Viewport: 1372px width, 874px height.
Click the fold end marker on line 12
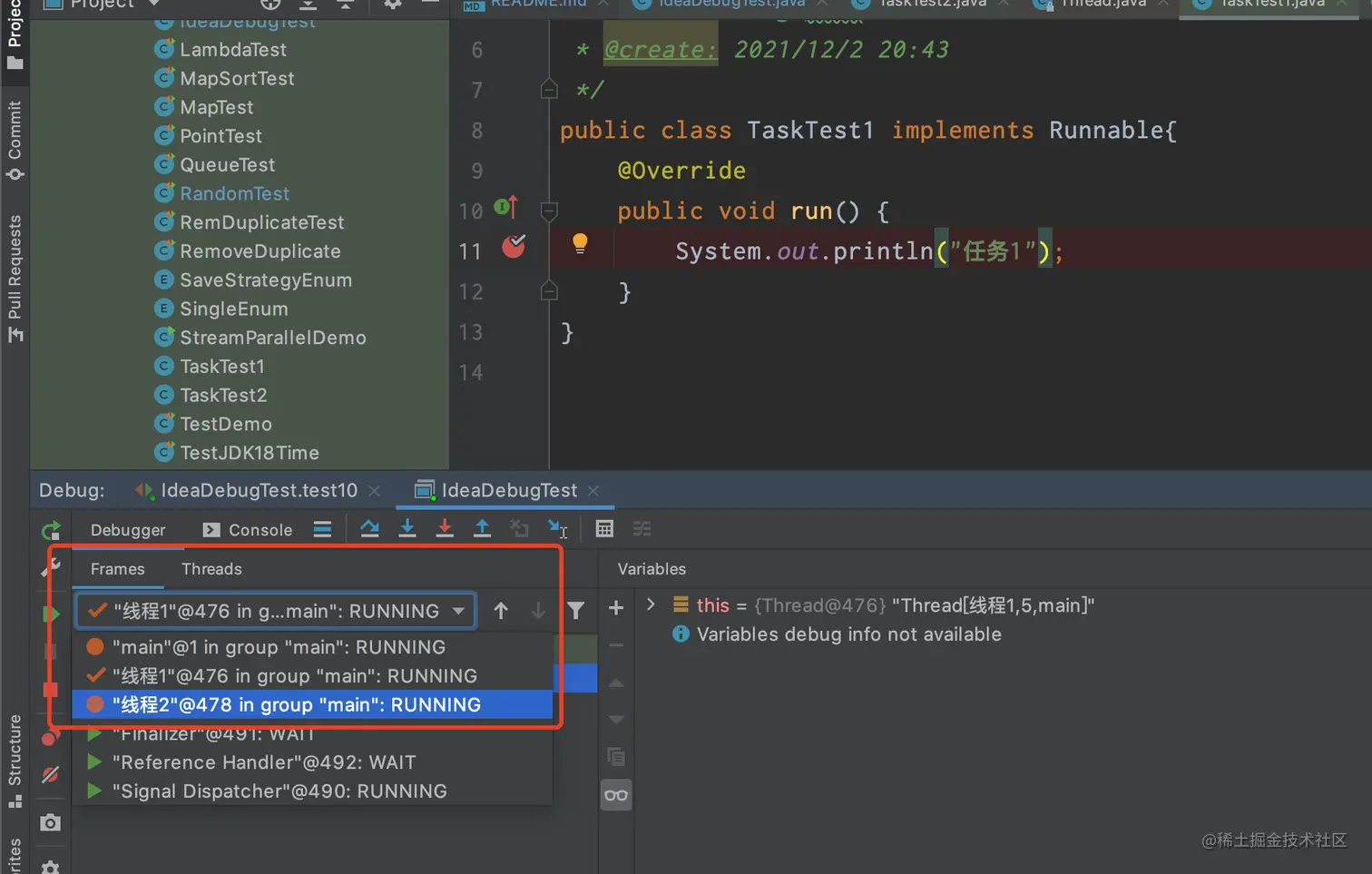(x=548, y=291)
